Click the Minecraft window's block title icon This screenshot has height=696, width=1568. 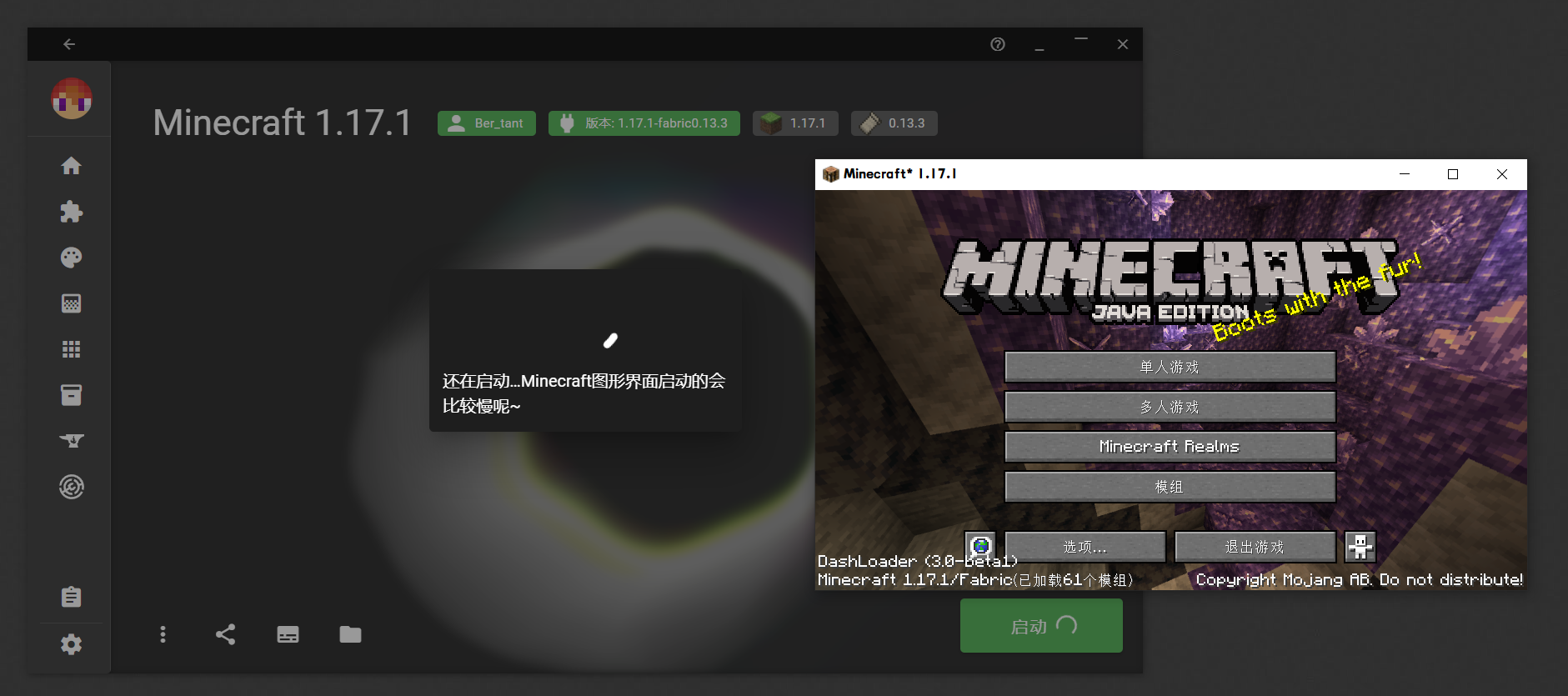coord(830,174)
